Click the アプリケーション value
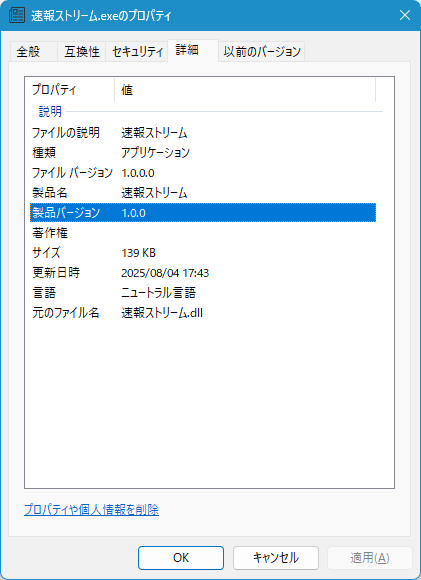The width and height of the screenshot is (421, 580). pos(155,152)
